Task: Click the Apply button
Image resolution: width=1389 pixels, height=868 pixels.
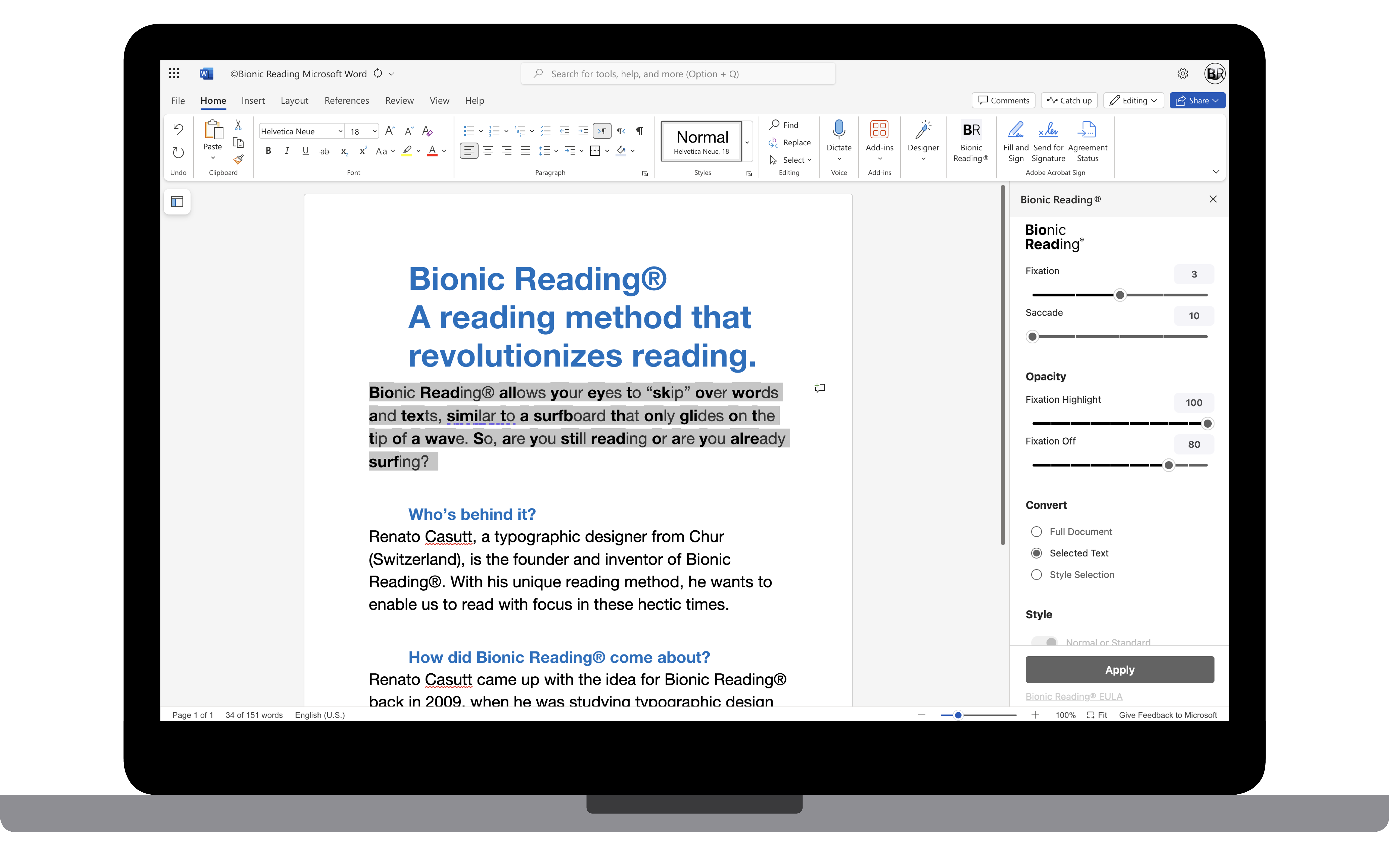Action: [1120, 669]
